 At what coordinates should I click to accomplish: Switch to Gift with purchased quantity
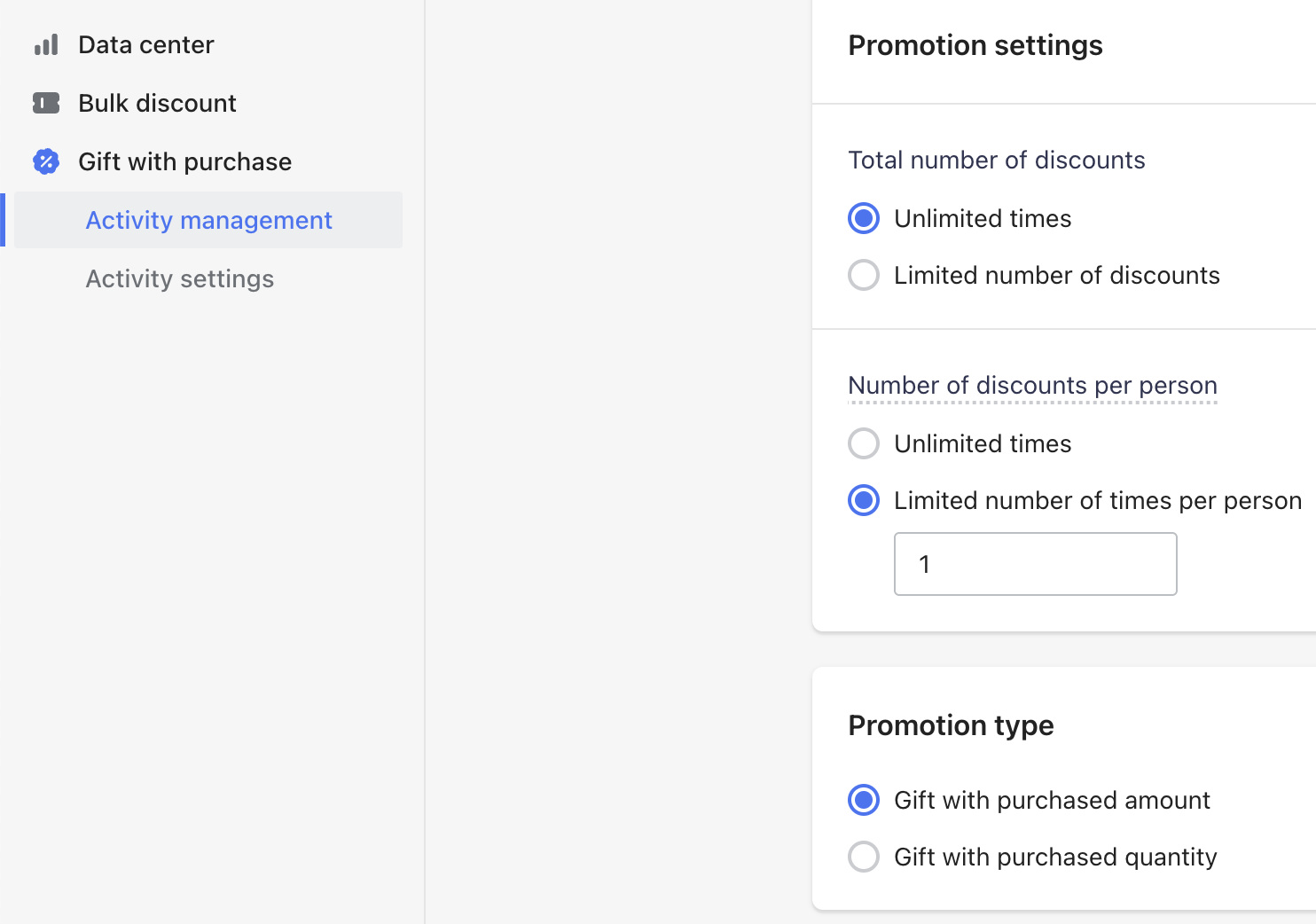pos(864,857)
